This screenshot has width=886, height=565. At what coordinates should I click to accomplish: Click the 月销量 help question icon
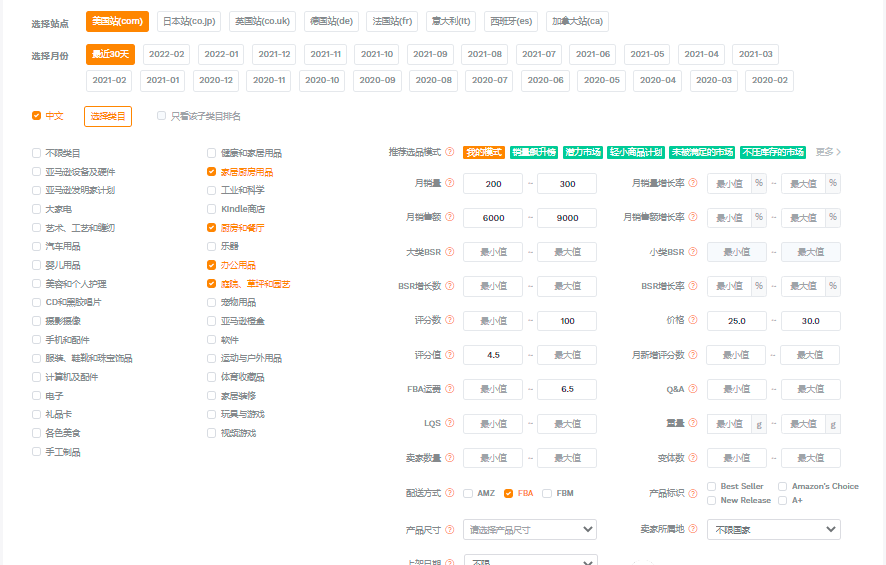tap(450, 183)
